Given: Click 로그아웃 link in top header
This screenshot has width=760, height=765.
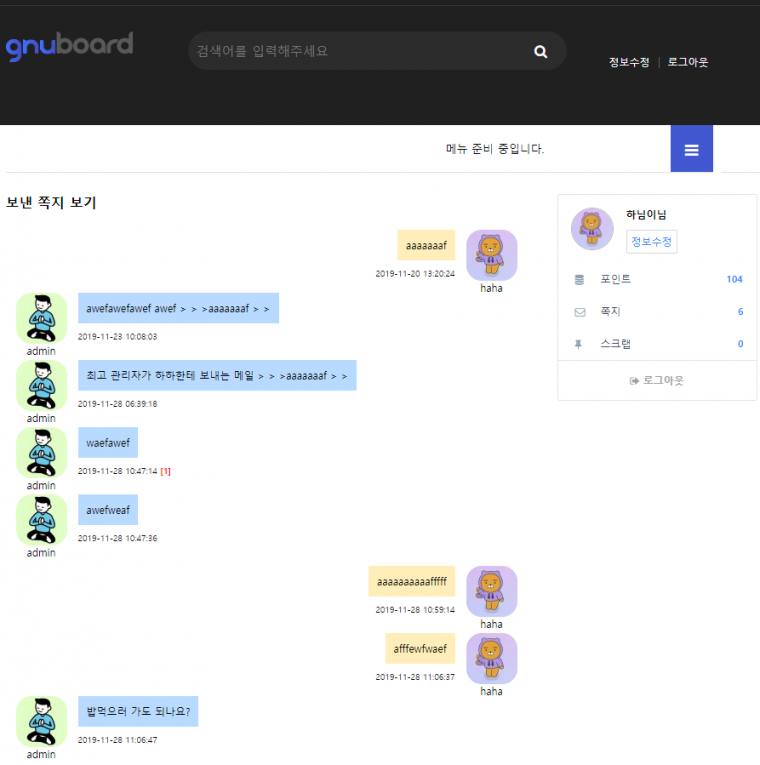Looking at the screenshot, I should [688, 62].
